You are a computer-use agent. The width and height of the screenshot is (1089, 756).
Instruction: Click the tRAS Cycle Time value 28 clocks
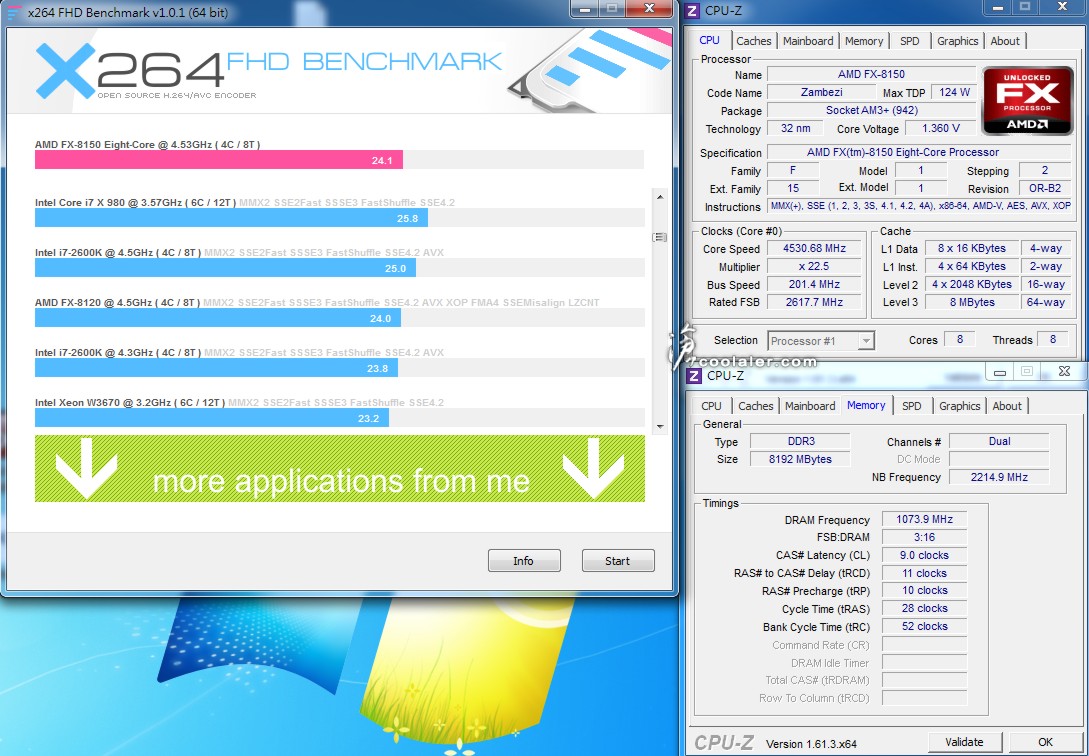[924, 608]
